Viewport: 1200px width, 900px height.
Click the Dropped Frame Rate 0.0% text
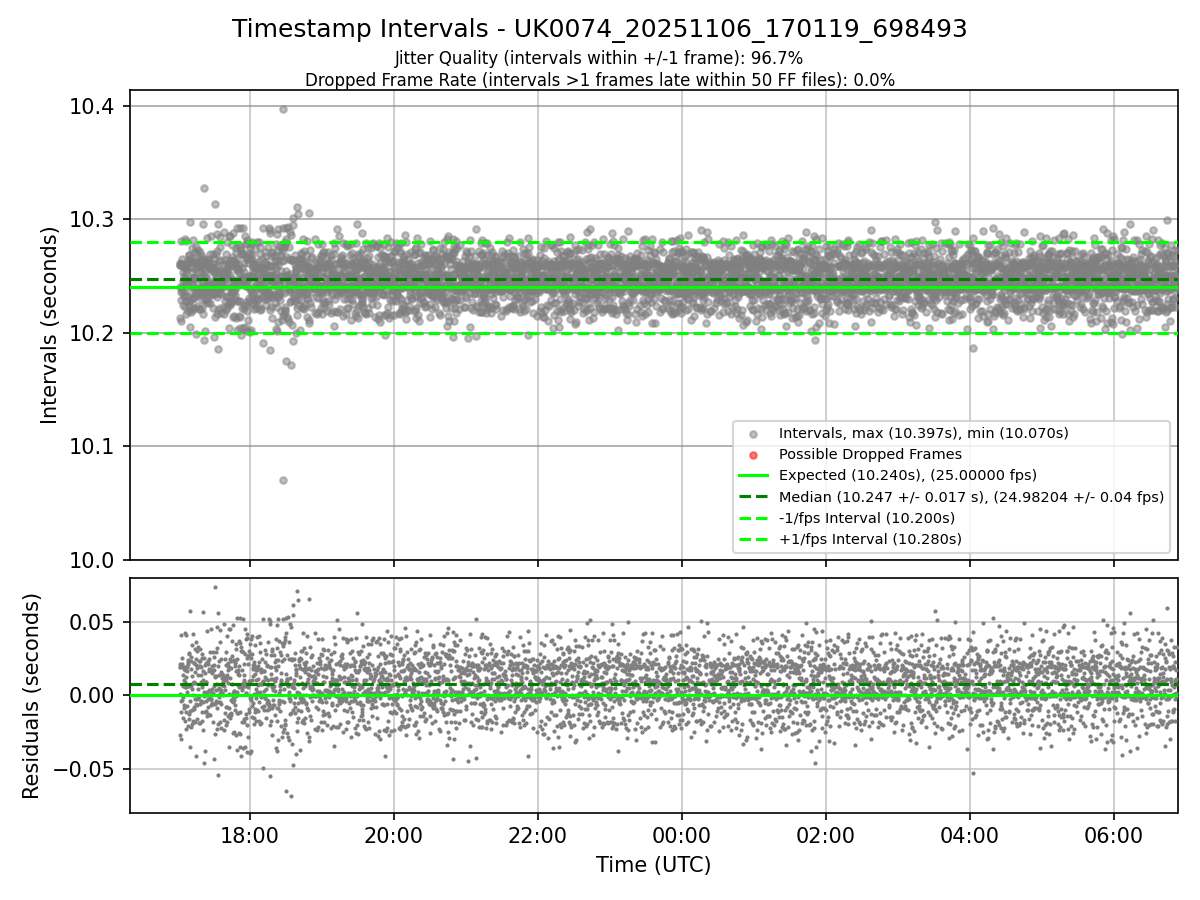coord(599,79)
